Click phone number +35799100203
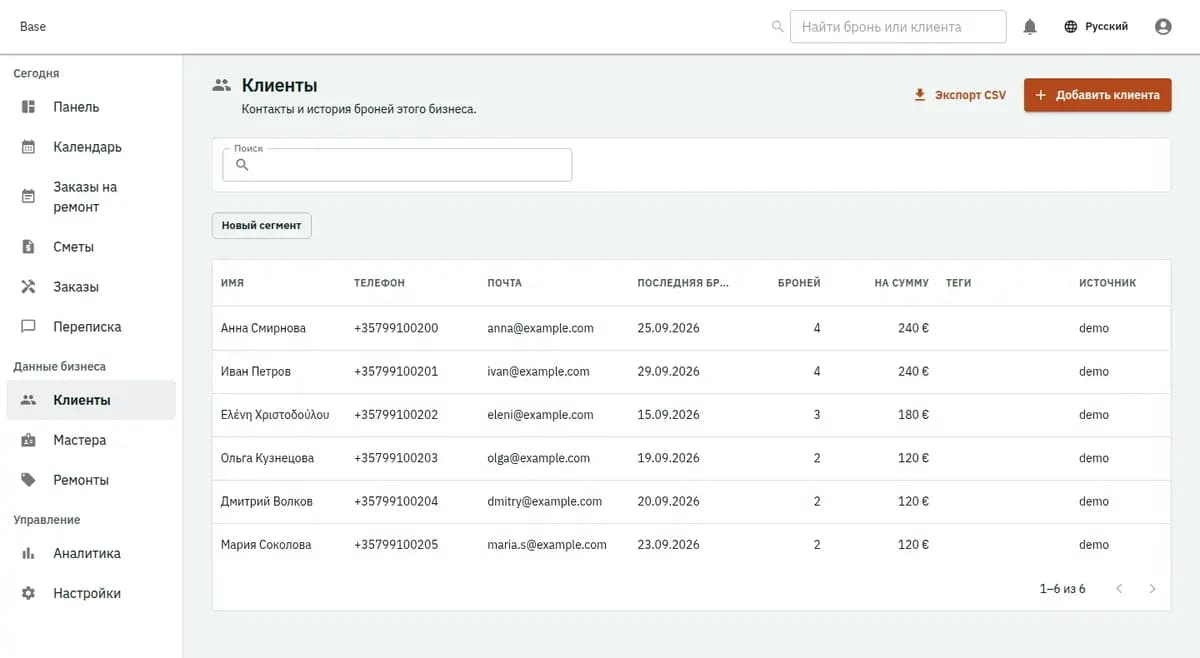The height and width of the screenshot is (658, 1200). coord(396,458)
